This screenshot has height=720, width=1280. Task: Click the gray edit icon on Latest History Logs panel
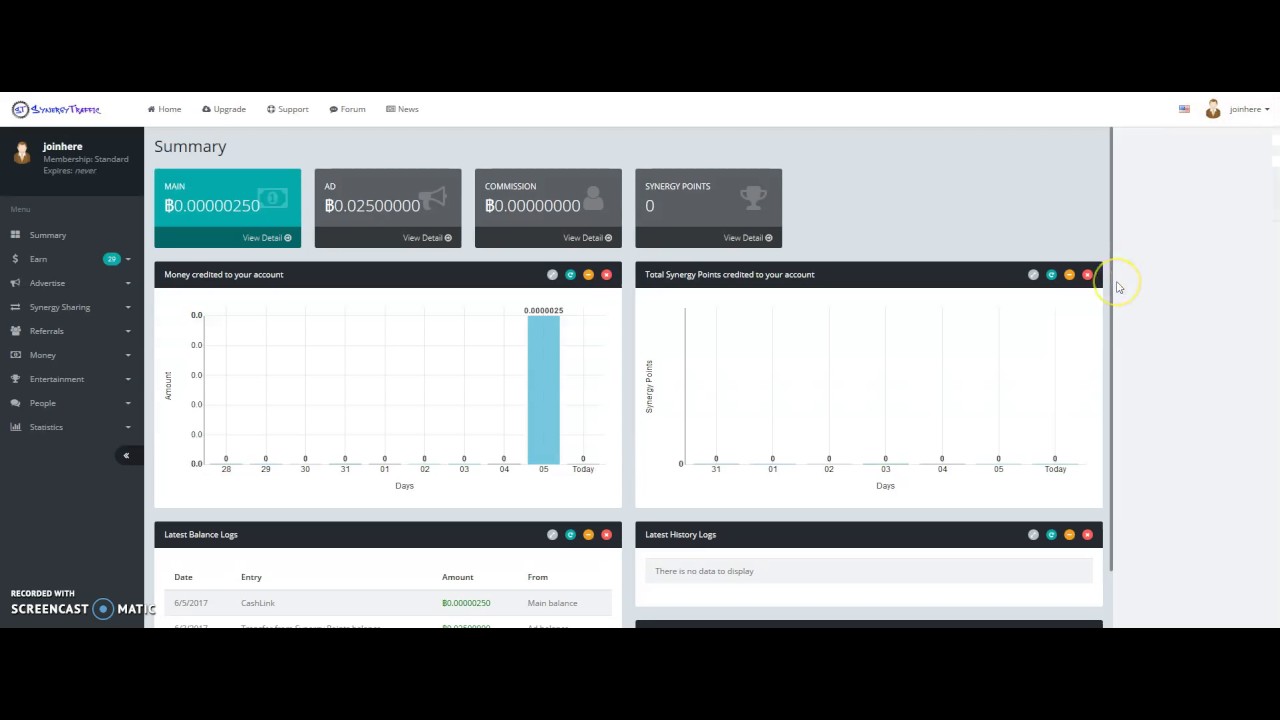tap(1033, 535)
